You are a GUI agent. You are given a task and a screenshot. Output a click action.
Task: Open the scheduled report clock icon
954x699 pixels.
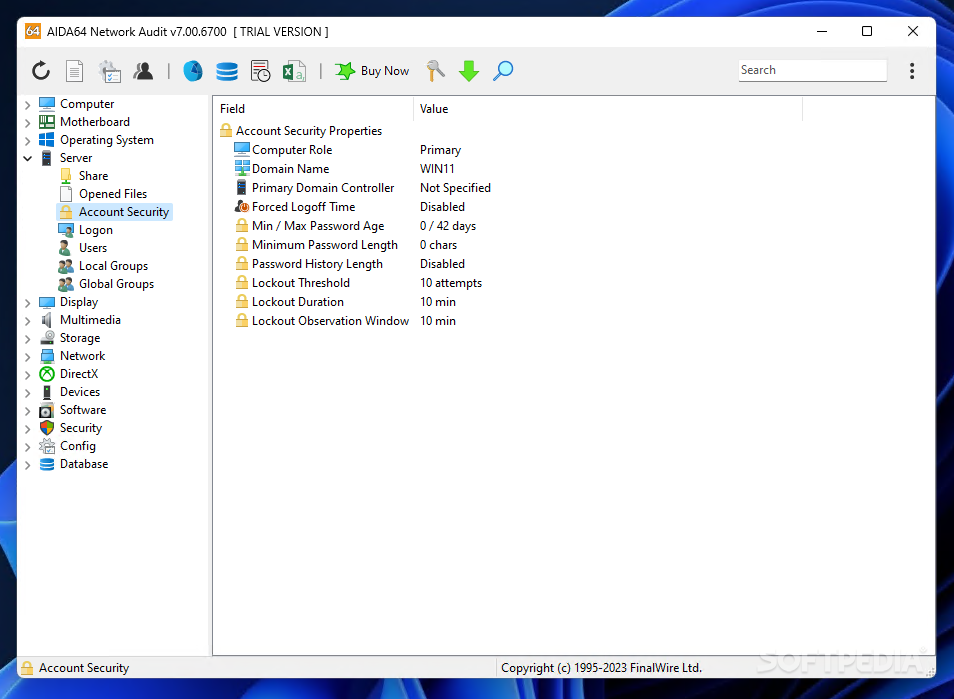[260, 71]
